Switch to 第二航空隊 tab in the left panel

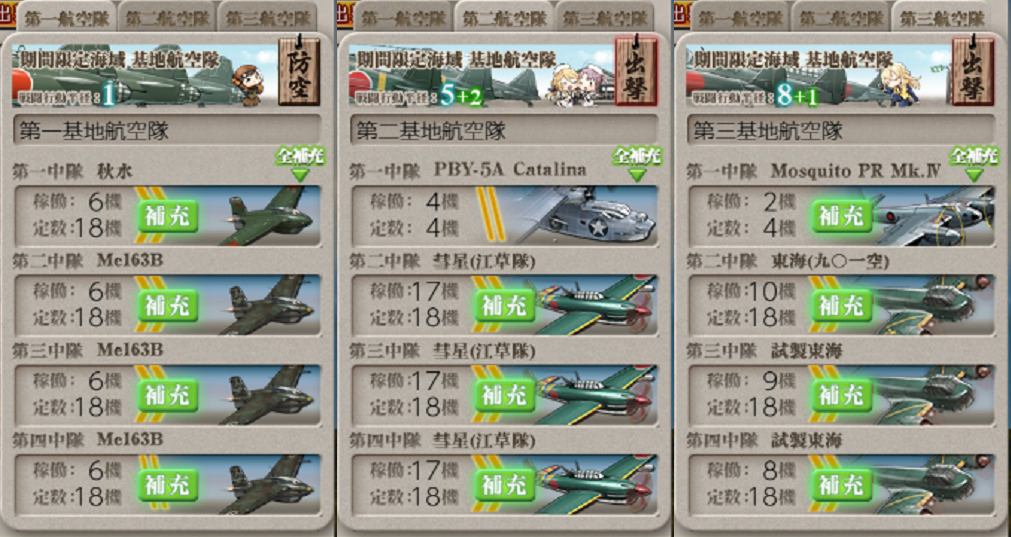(167, 17)
